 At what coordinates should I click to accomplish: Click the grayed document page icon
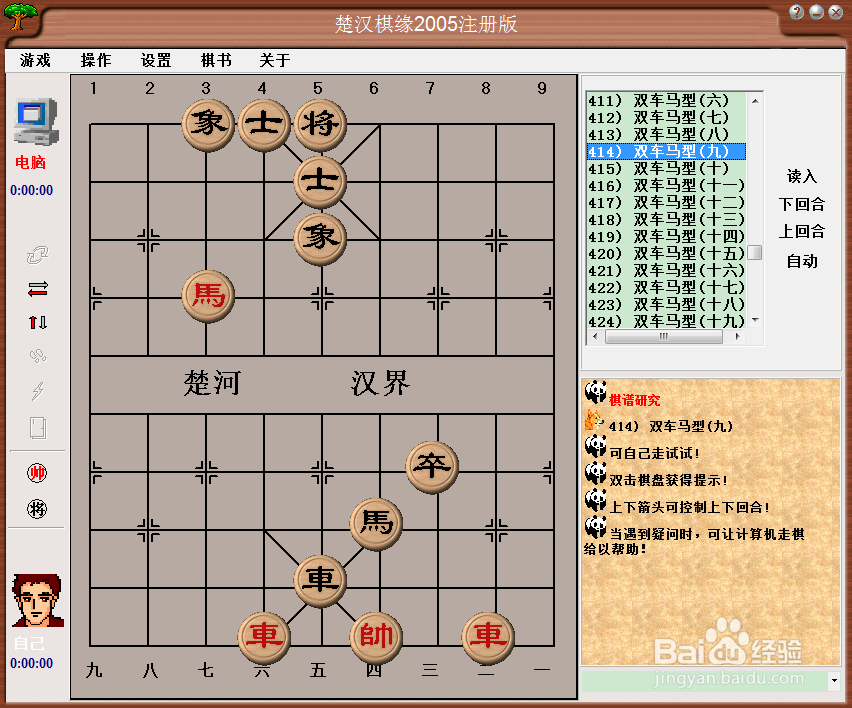coord(37,428)
